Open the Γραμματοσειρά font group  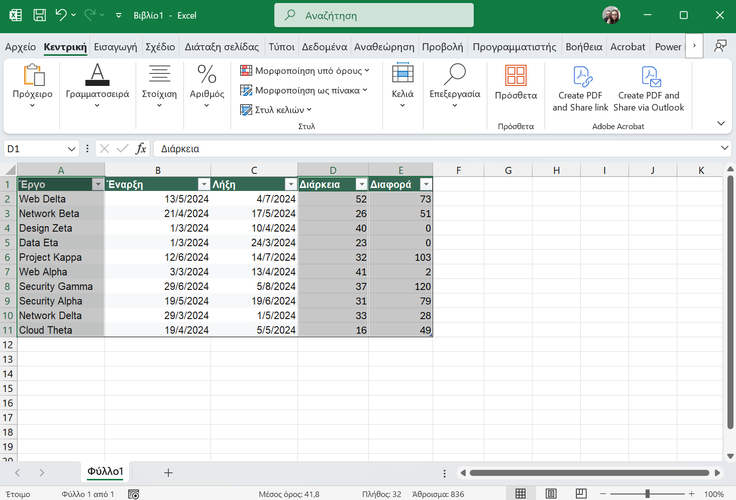click(x=97, y=75)
